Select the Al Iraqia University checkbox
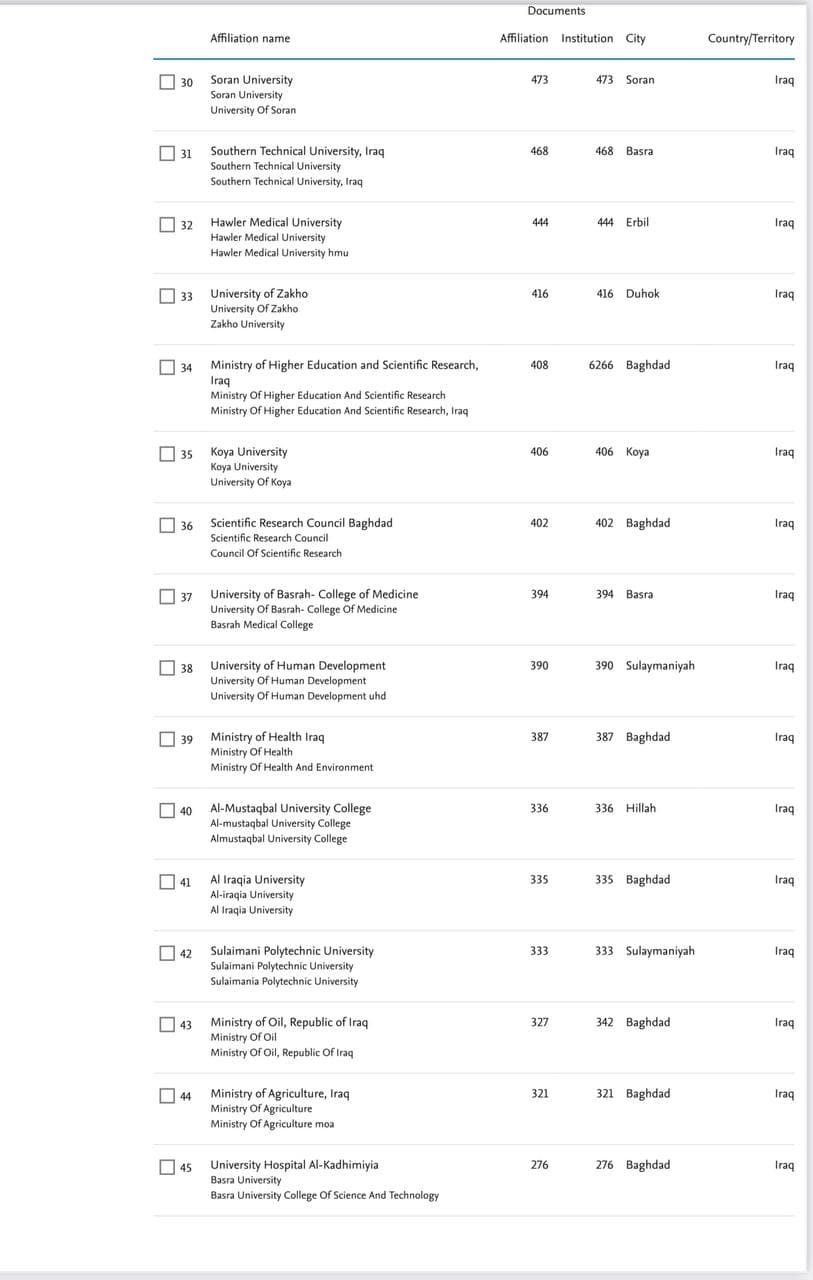The width and height of the screenshot is (813, 1280). [167, 881]
